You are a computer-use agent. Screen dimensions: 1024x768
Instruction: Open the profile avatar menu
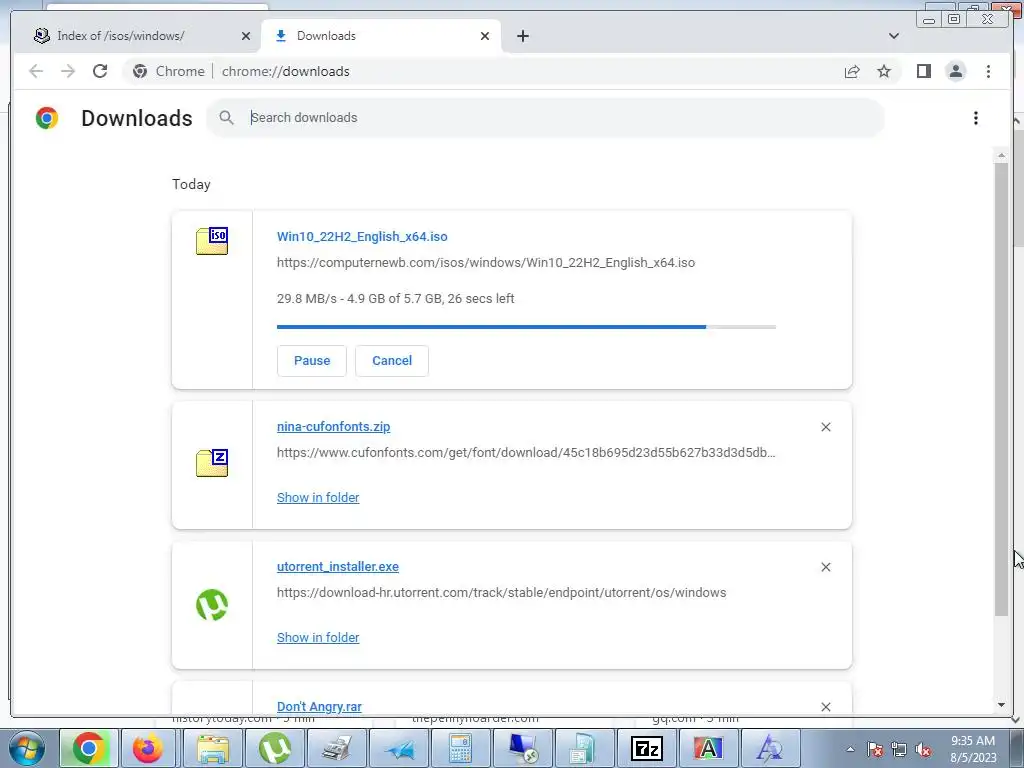click(x=955, y=71)
